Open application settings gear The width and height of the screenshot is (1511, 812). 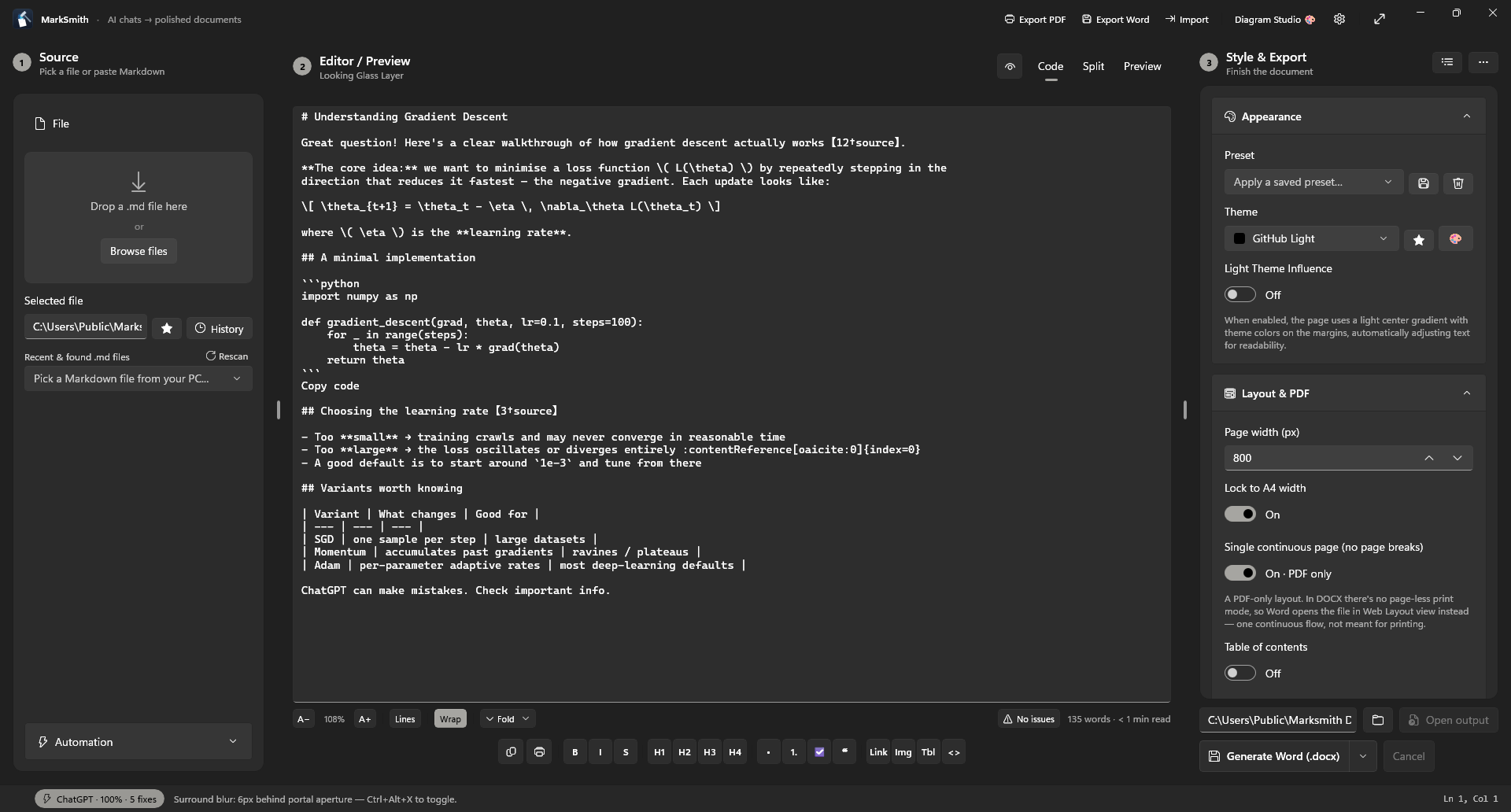[x=1339, y=19]
